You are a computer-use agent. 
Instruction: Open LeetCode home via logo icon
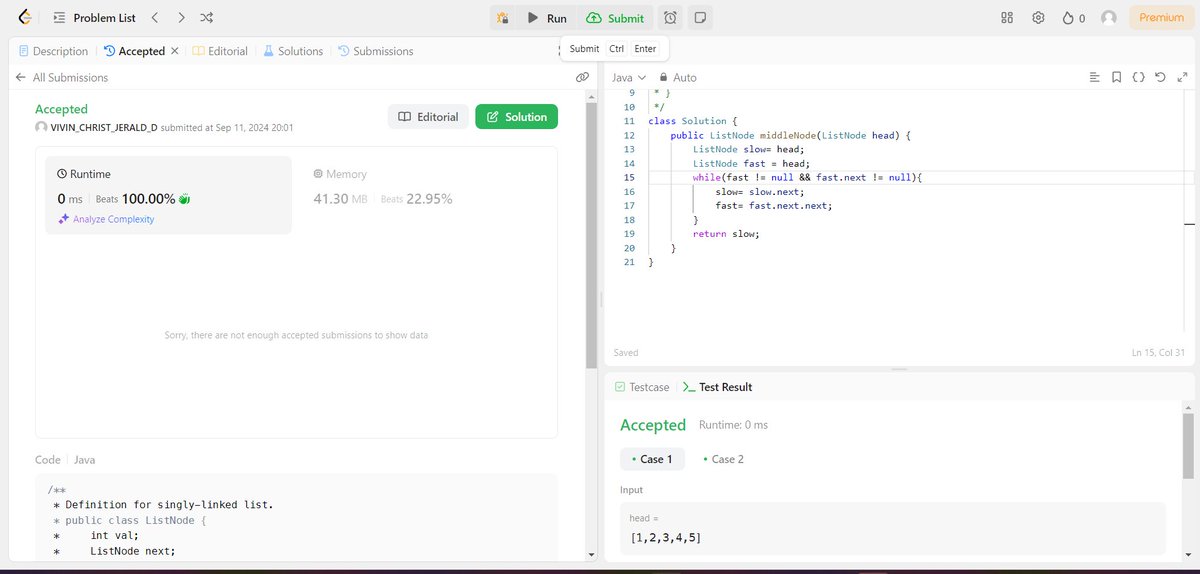pyautogui.click(x=26, y=18)
